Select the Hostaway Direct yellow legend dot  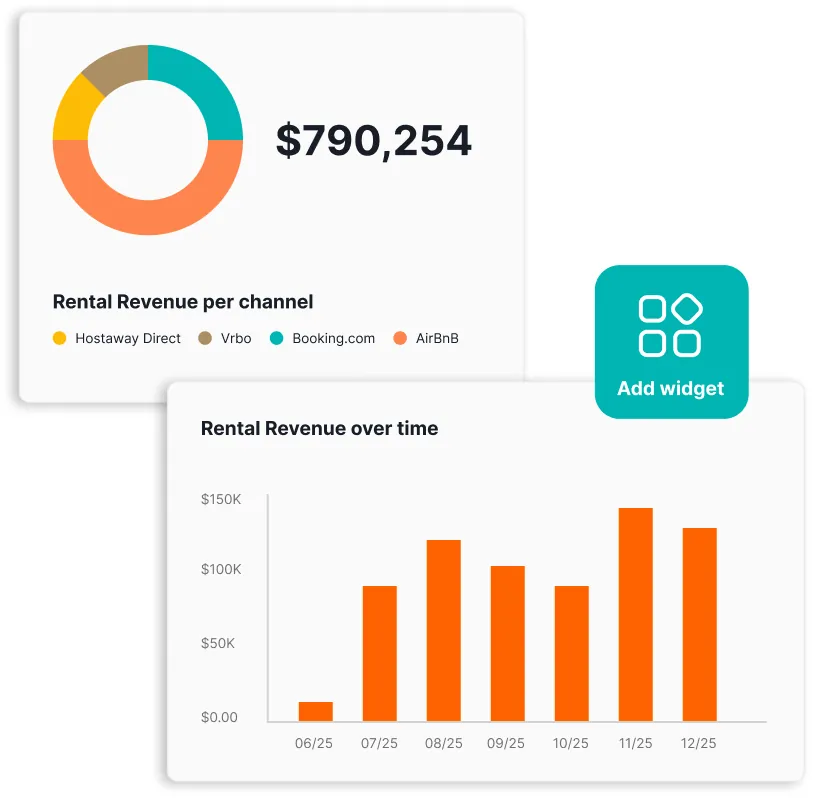60,338
